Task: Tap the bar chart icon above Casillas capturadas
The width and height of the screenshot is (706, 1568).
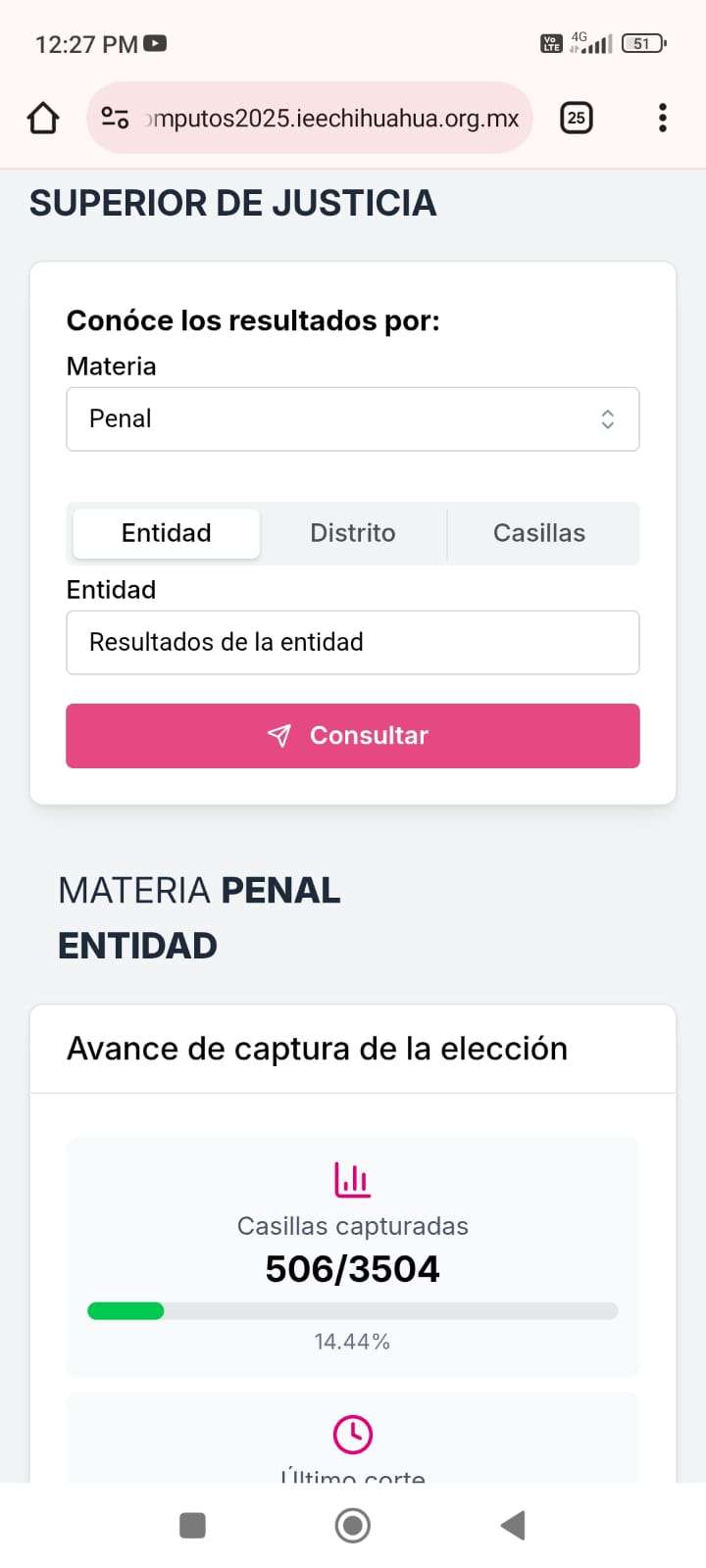Action: click(352, 1180)
